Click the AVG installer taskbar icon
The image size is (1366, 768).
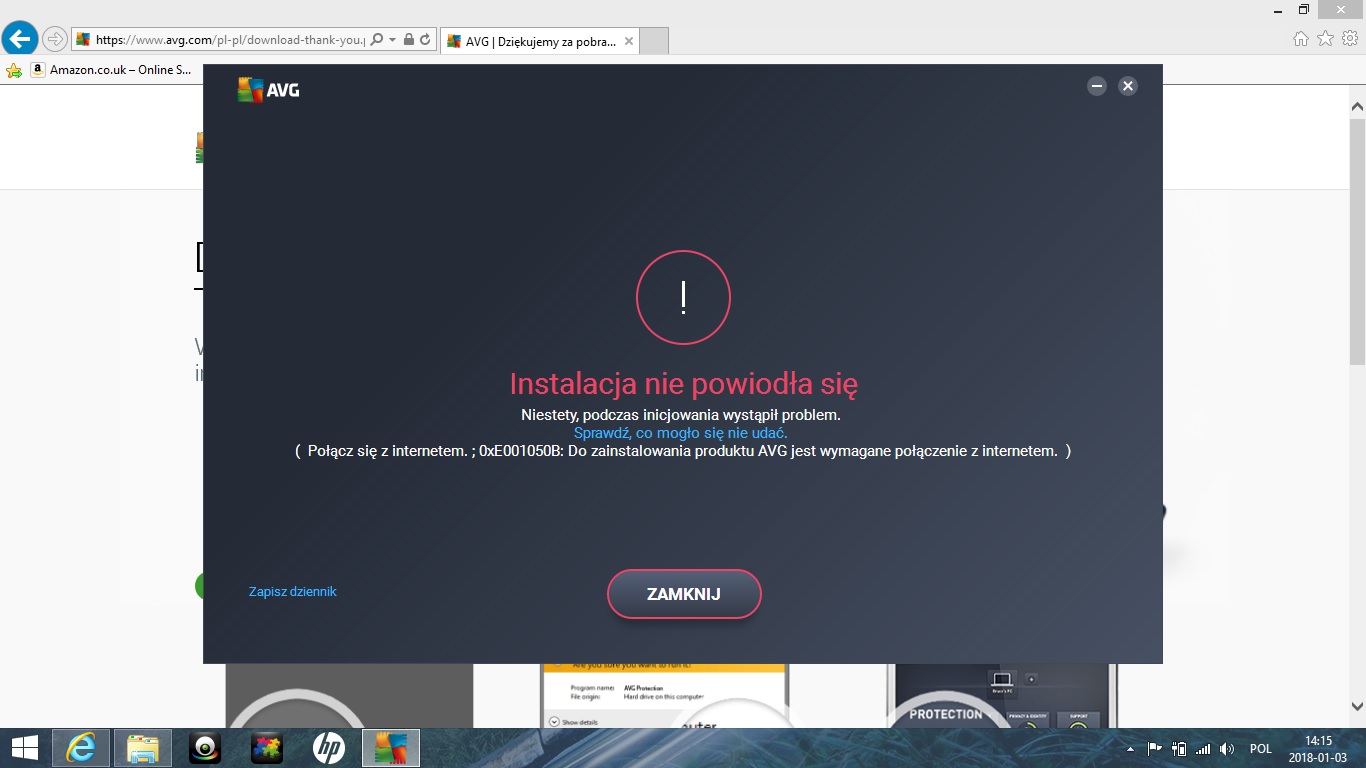(390, 748)
